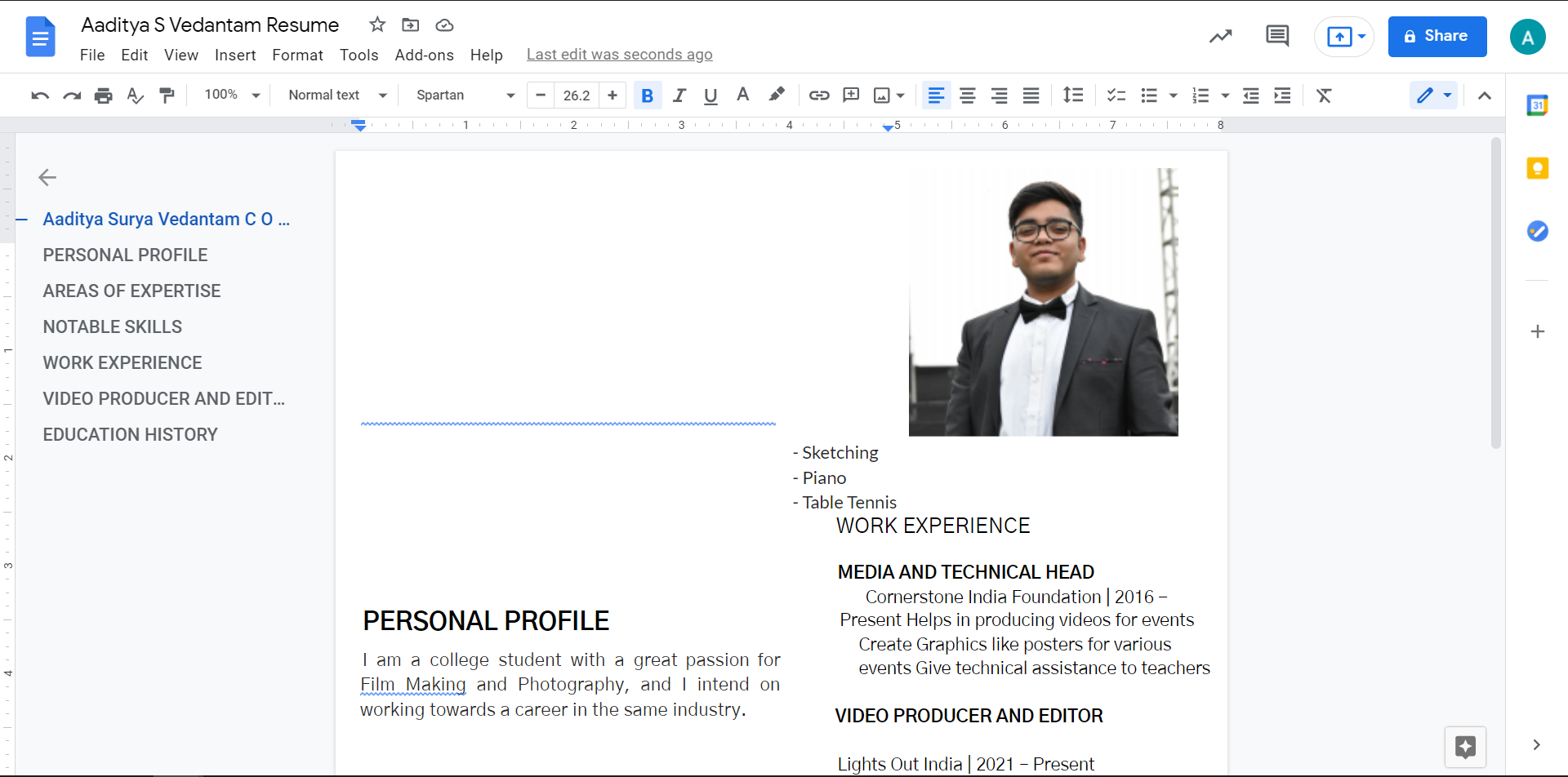1568x777 pixels.
Task: Apply italic formatting
Action: point(679,95)
